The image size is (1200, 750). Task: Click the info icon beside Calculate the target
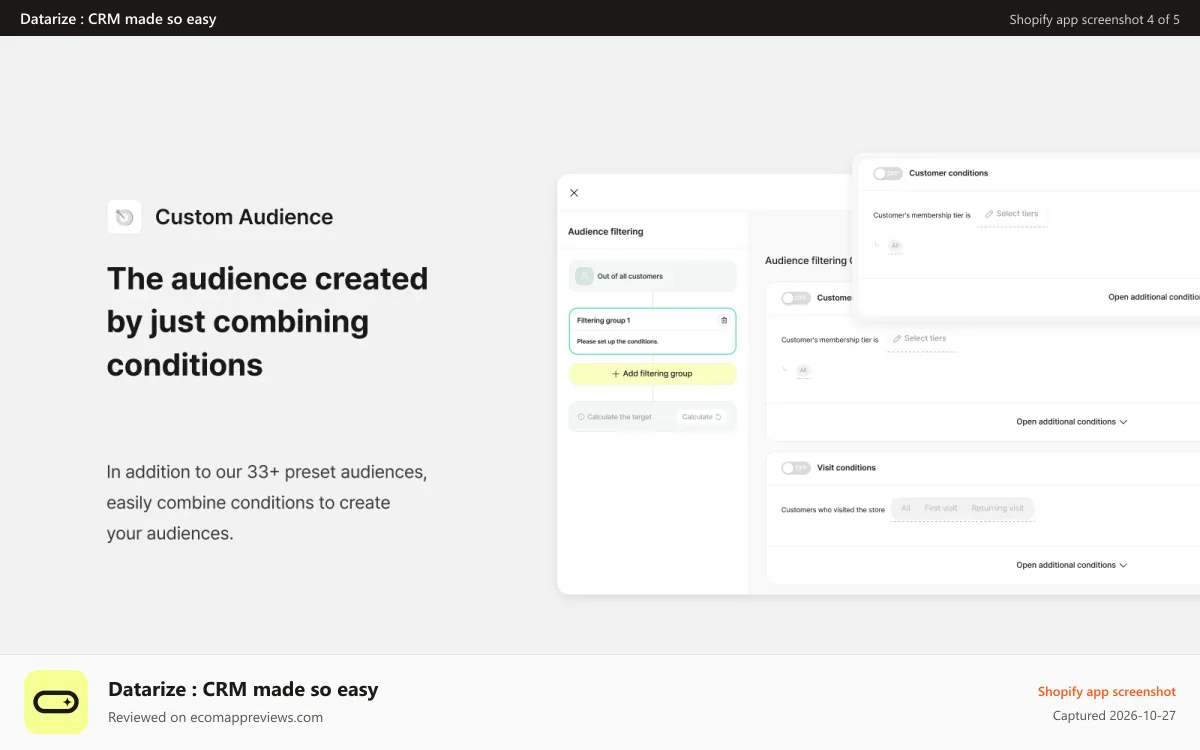pos(581,417)
